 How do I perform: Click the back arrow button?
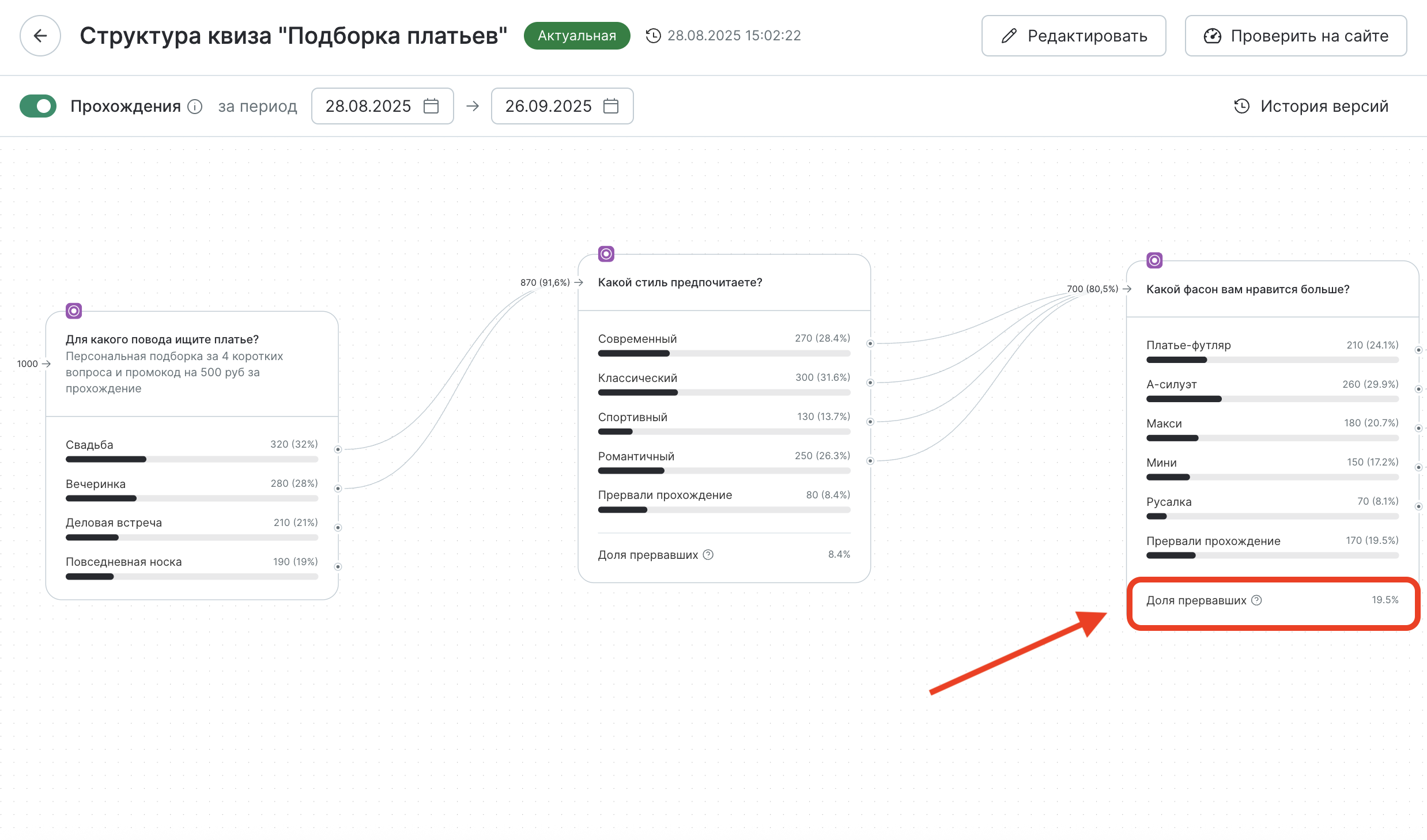pos(40,36)
